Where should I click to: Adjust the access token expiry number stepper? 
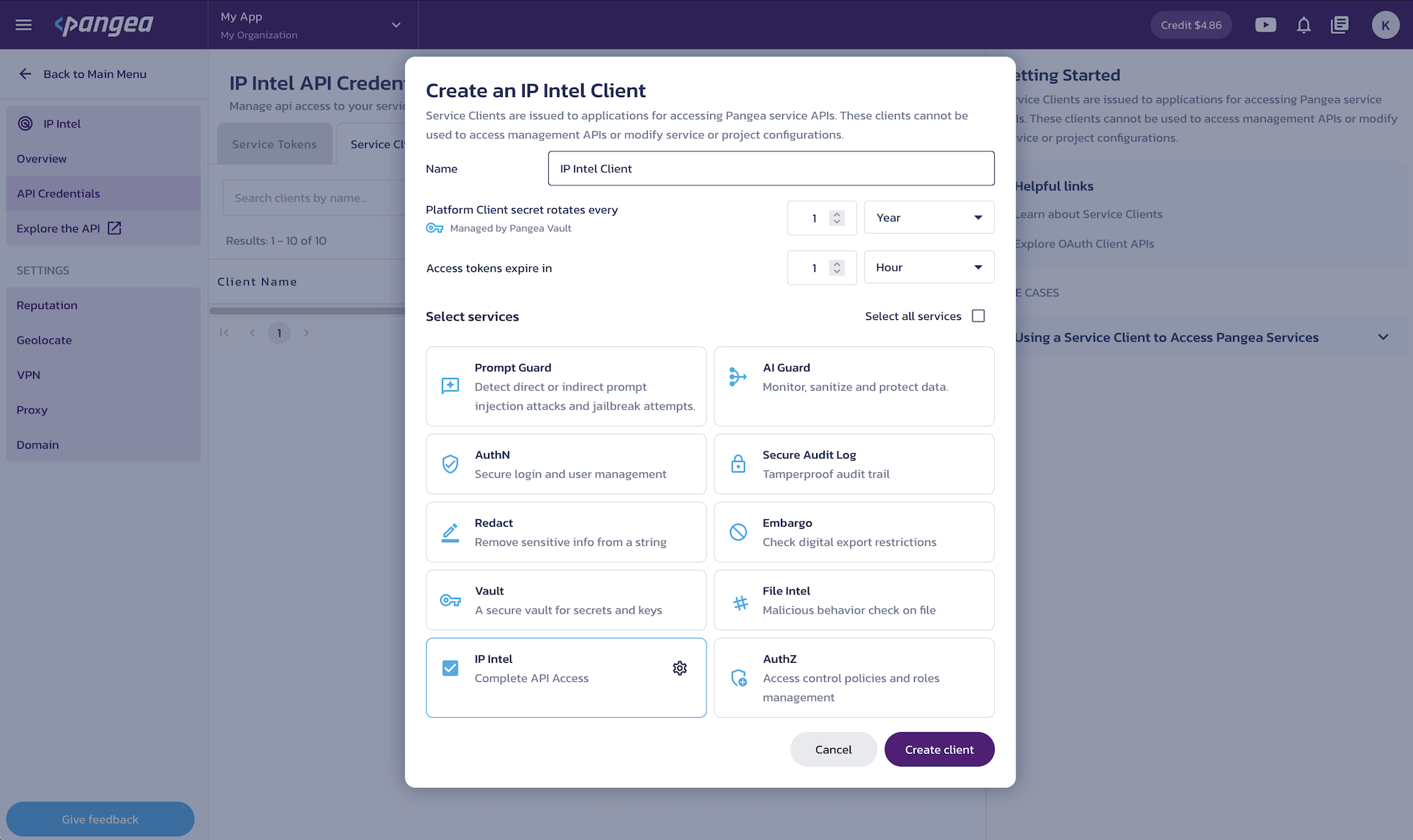pyautogui.click(x=836, y=268)
